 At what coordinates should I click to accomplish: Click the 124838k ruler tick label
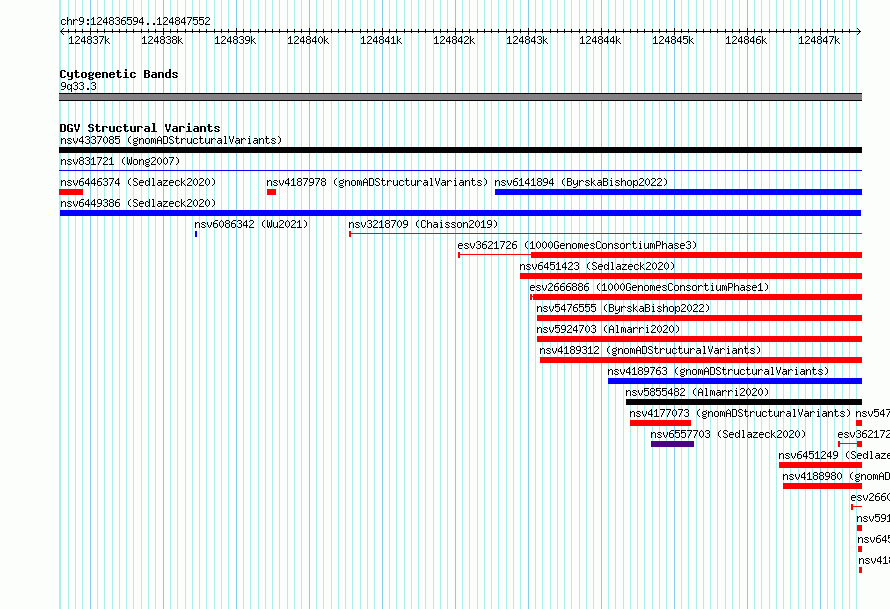point(162,40)
